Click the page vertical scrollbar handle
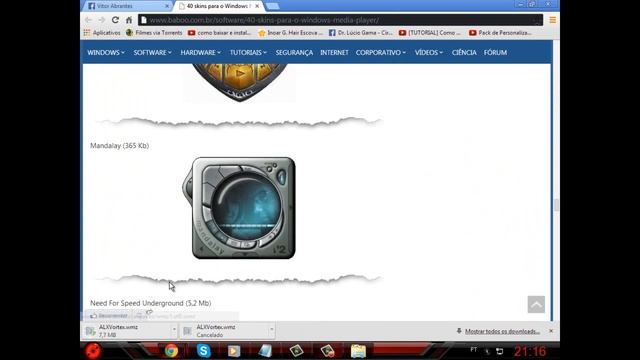The image size is (640, 360). [556, 205]
